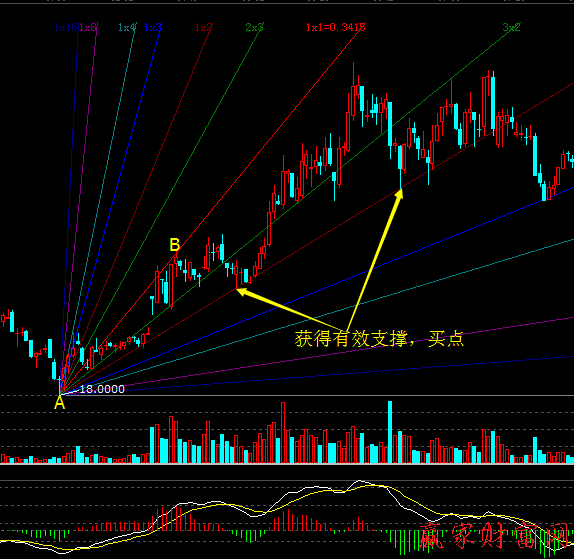
Task: Click the 1x4 angle label
Action: (127, 27)
